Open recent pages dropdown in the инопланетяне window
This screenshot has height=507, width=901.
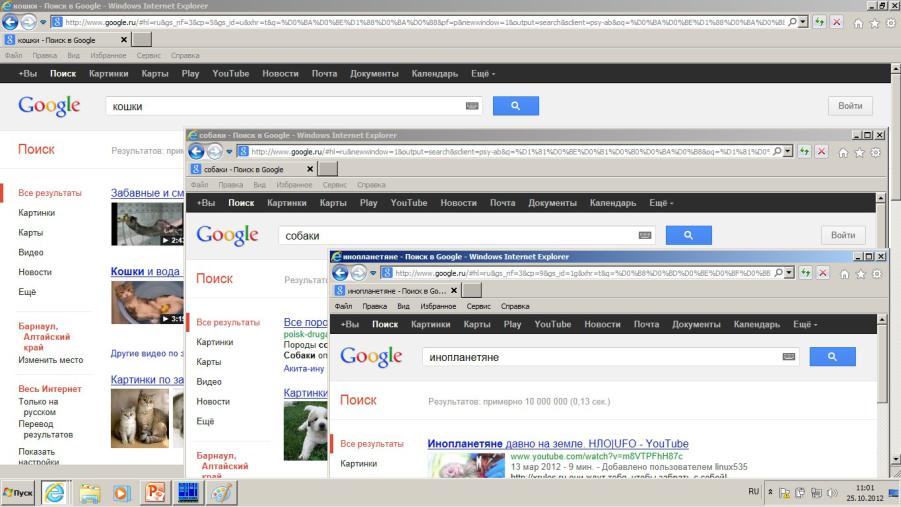click(372, 273)
